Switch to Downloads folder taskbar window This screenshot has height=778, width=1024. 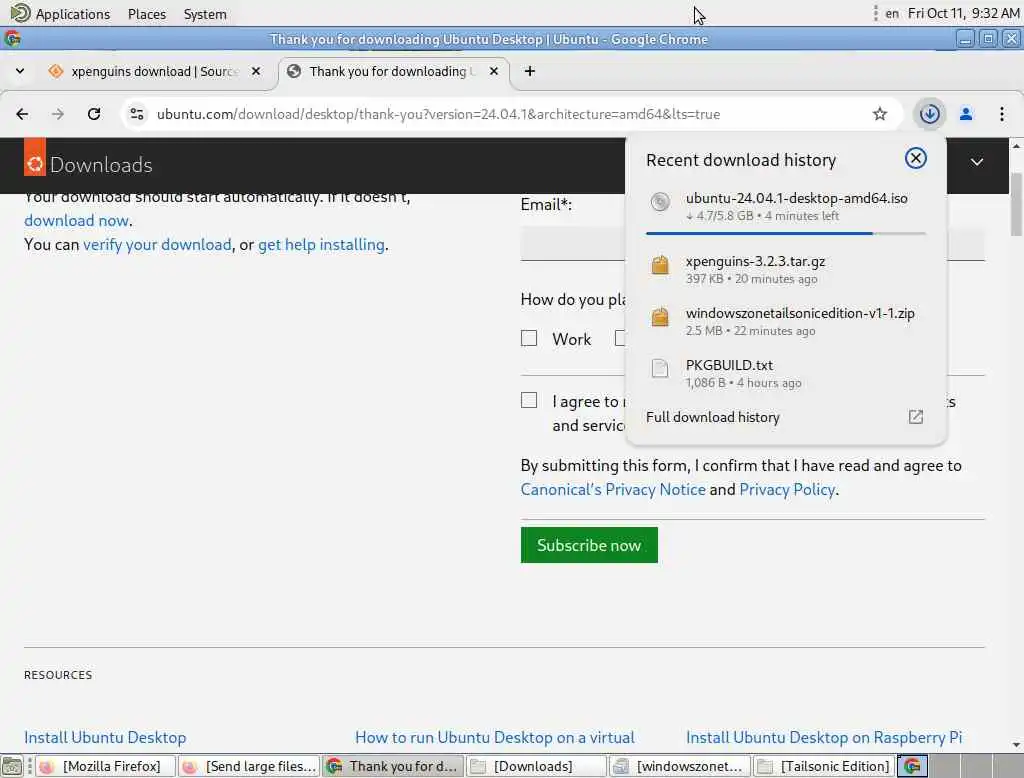coord(536,766)
